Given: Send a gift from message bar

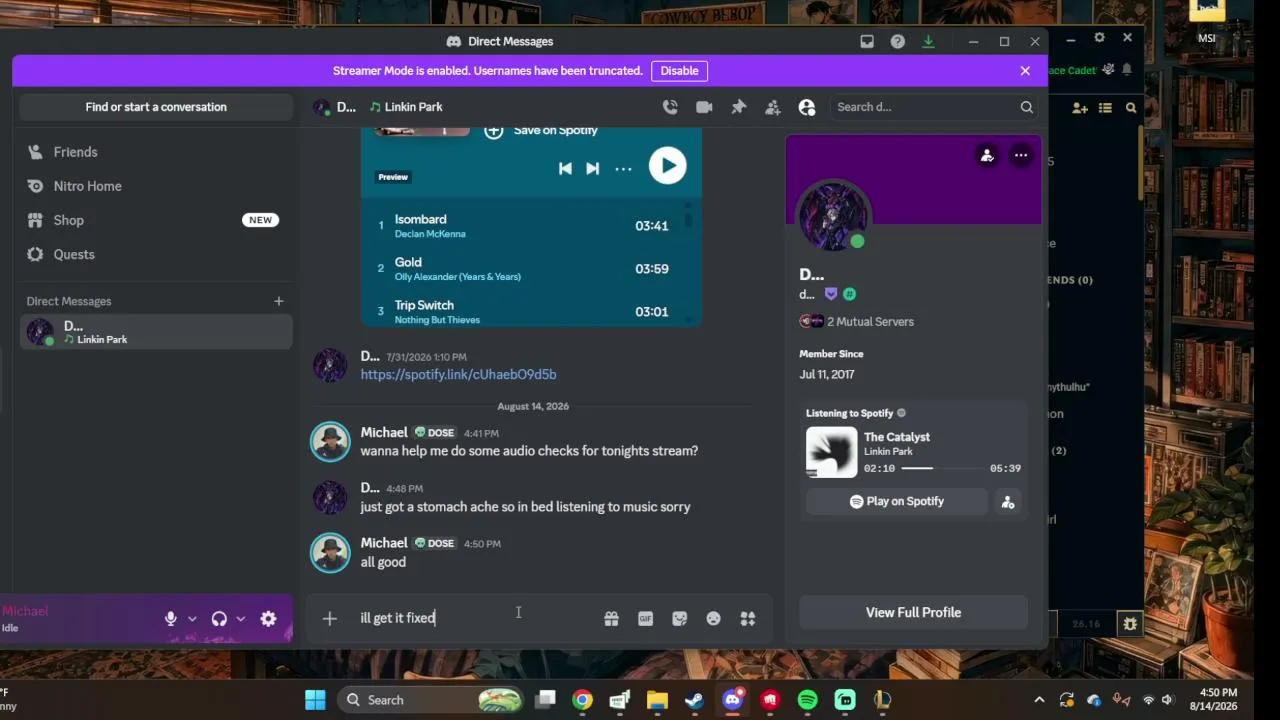Looking at the screenshot, I should pos(611,618).
